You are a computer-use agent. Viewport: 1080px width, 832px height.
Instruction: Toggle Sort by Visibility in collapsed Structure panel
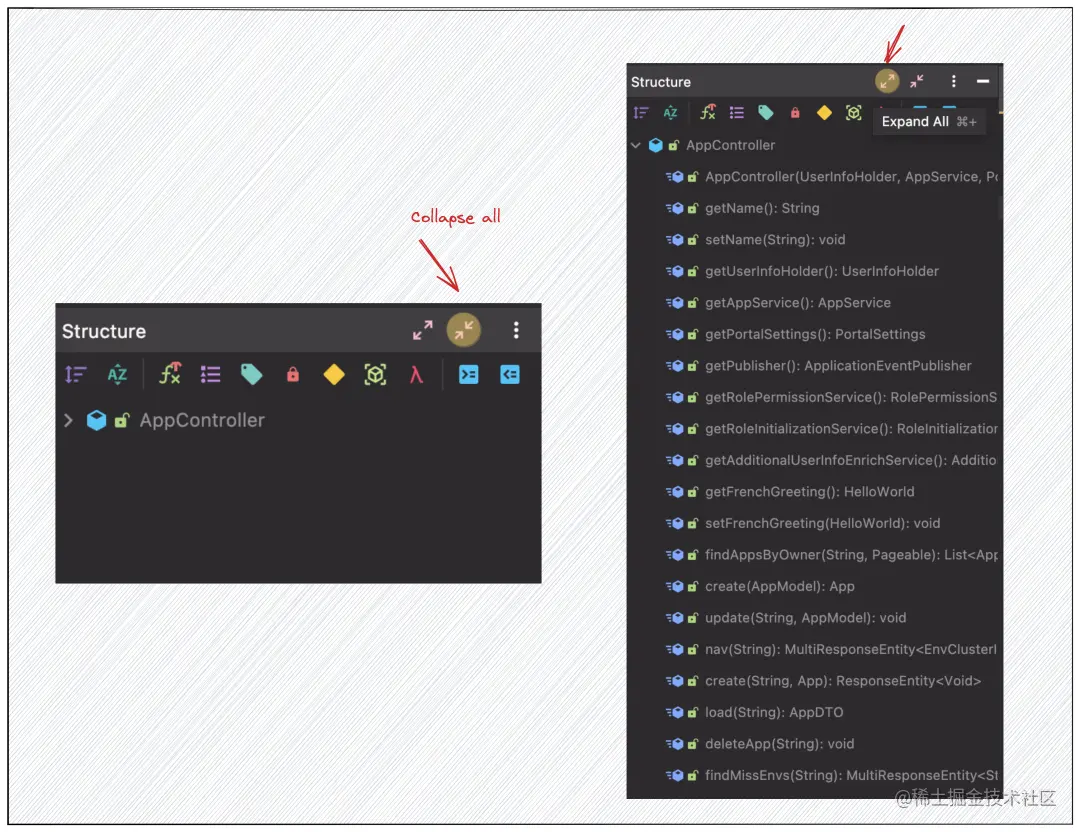76,375
